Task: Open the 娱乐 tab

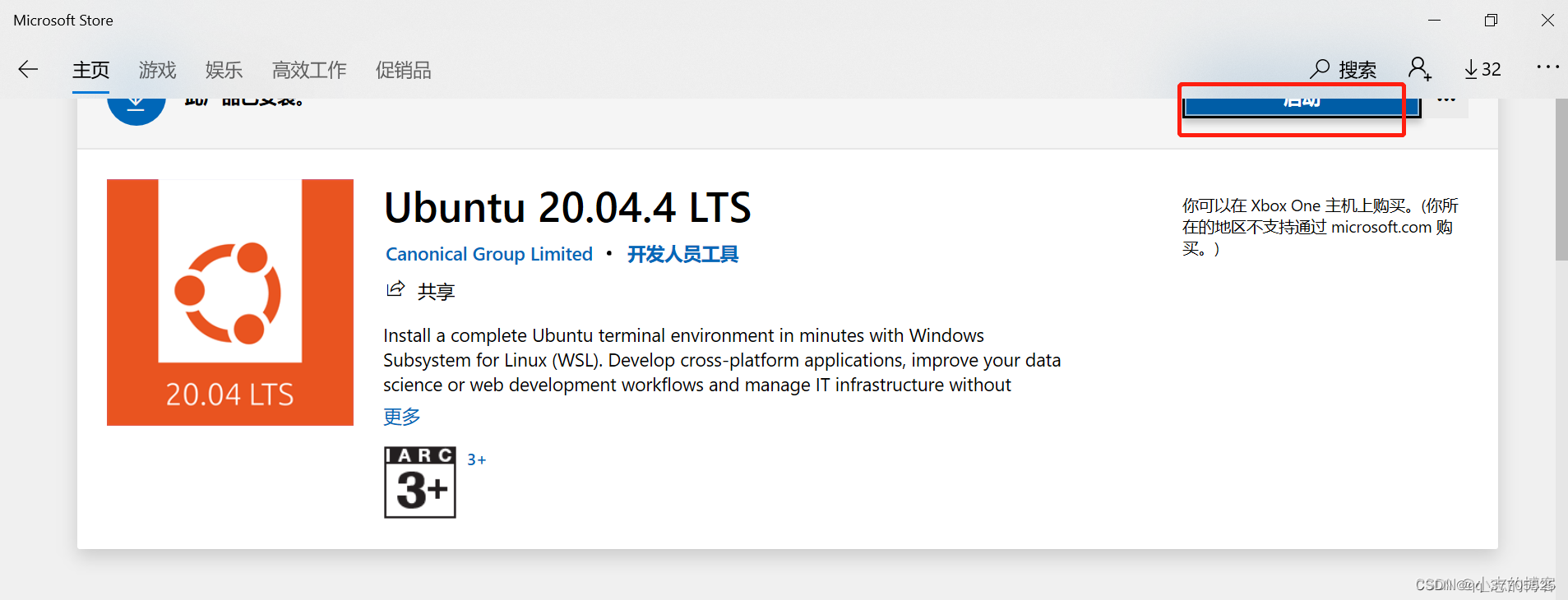Action: coord(224,70)
